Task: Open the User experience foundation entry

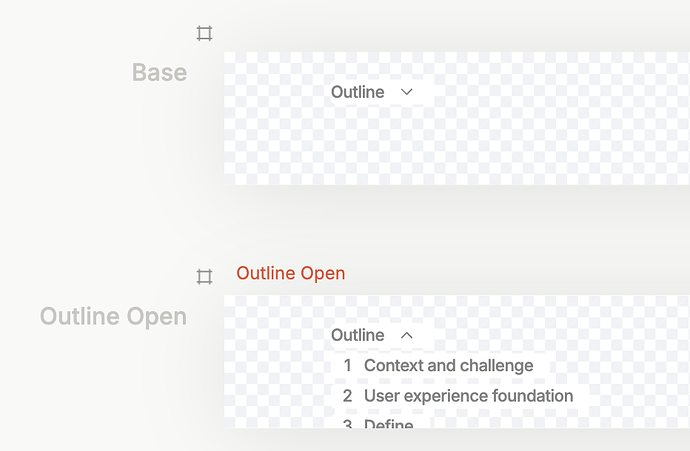Action: 468,396
